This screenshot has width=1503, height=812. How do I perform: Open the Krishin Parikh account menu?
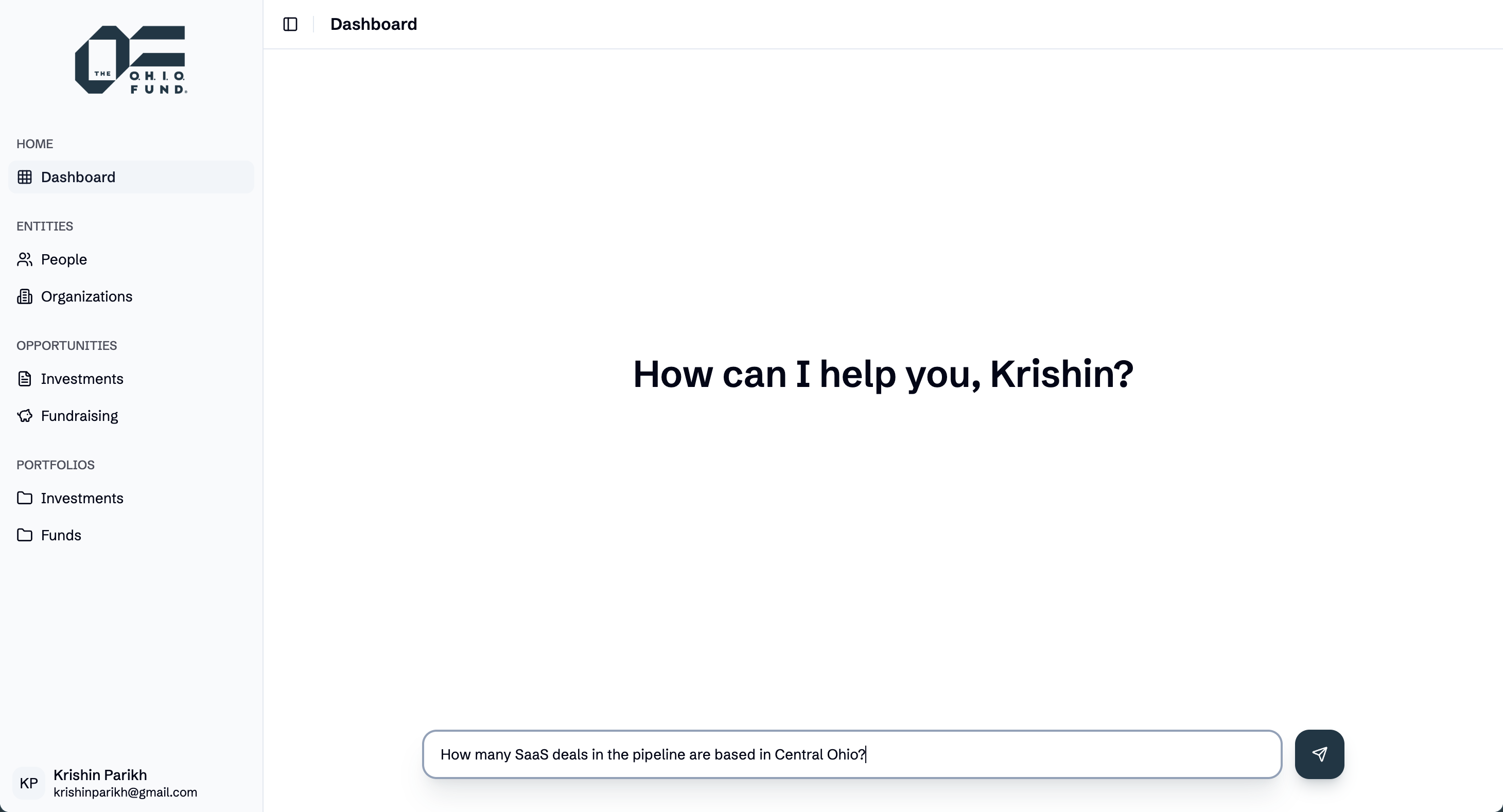coord(125,782)
